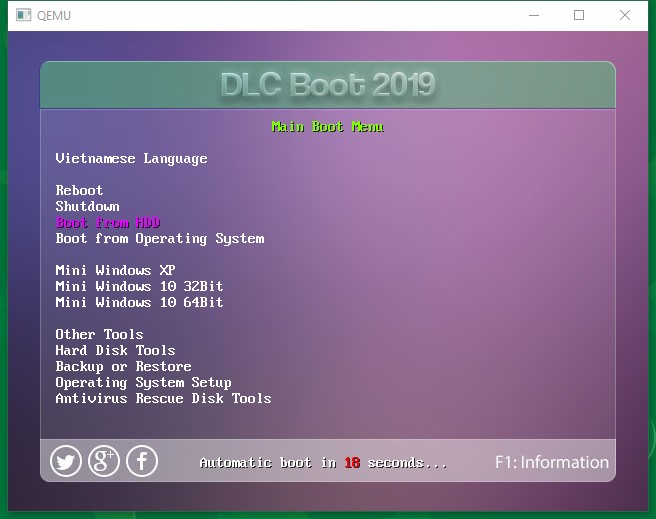
Task: Close the QEMU window
Action: pos(625,15)
